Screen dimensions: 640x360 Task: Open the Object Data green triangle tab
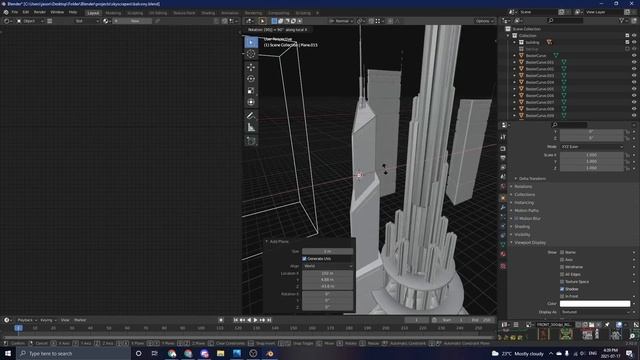pyautogui.click(x=503, y=244)
